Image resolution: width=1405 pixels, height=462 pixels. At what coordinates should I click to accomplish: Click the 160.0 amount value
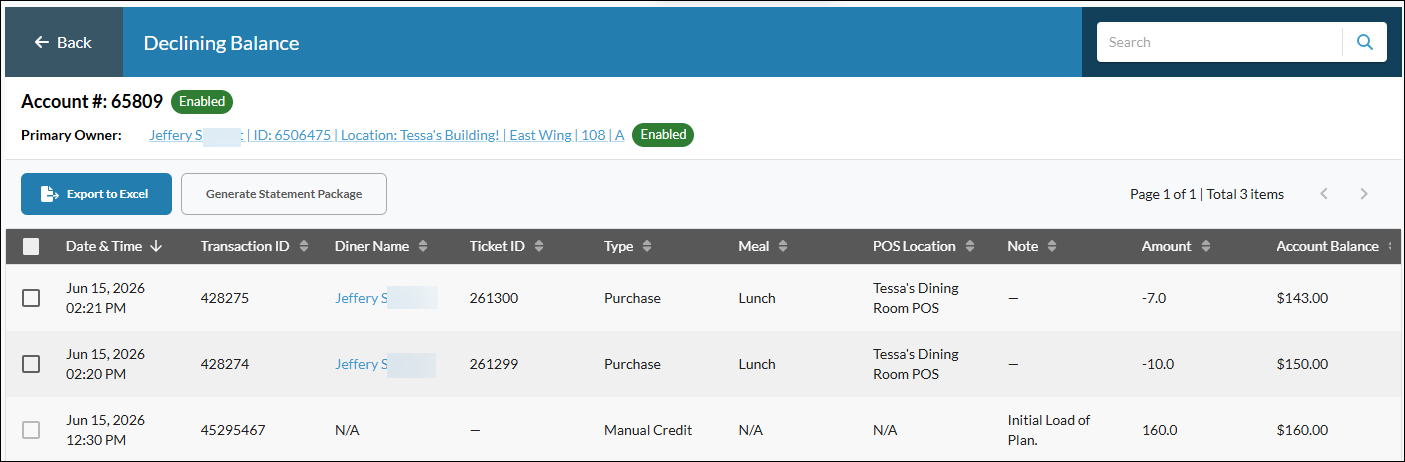click(1159, 430)
